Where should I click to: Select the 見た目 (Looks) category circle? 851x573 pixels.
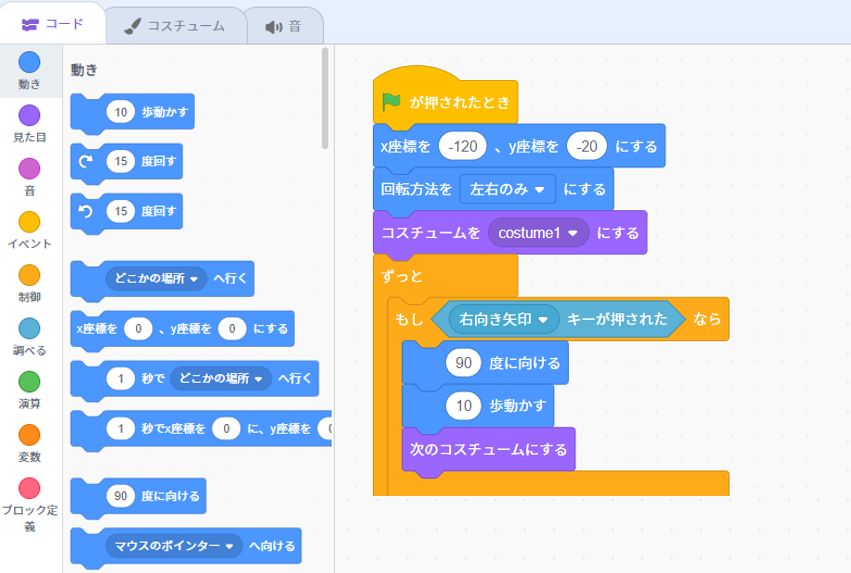pos(29,115)
